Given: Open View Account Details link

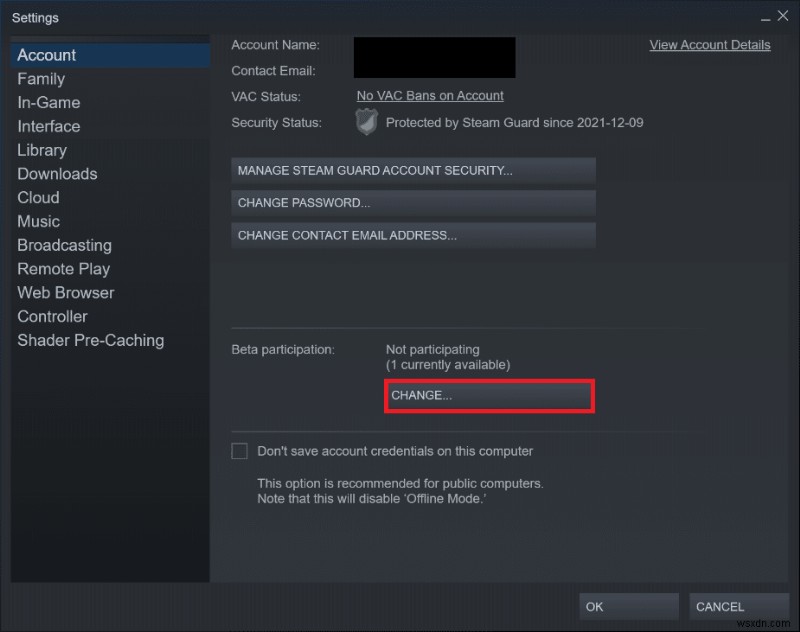Looking at the screenshot, I should click(710, 45).
